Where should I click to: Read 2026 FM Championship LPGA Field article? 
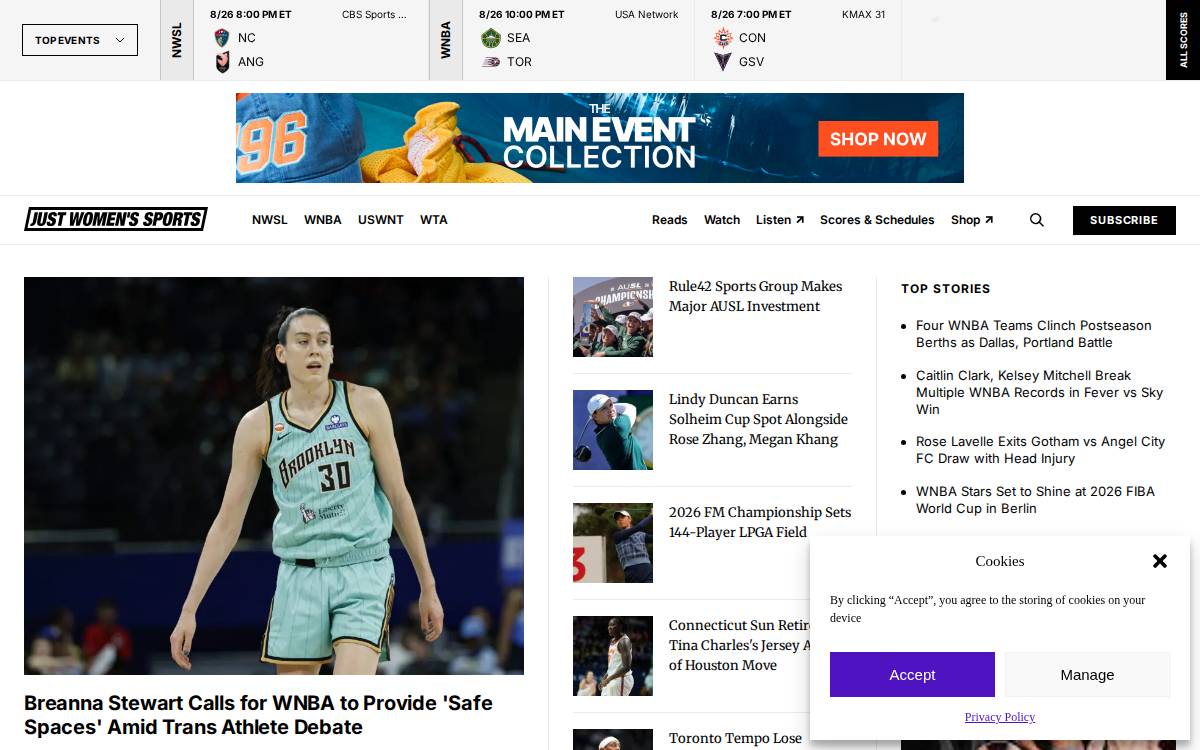point(760,522)
